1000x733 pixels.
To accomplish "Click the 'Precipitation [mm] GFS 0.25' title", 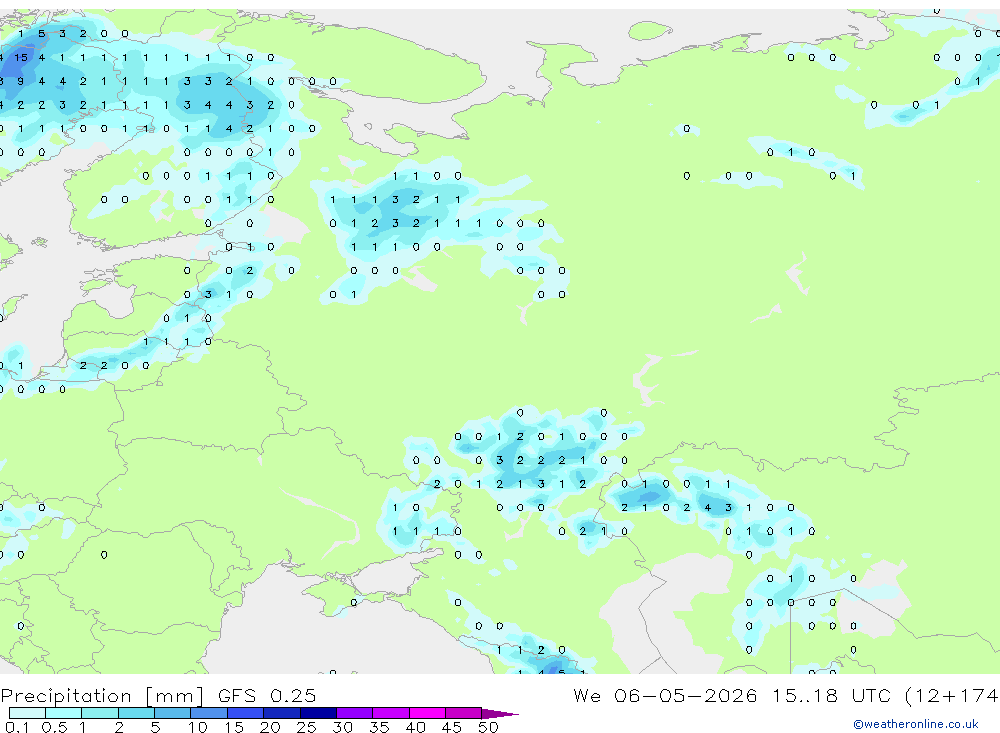I will point(158,696).
